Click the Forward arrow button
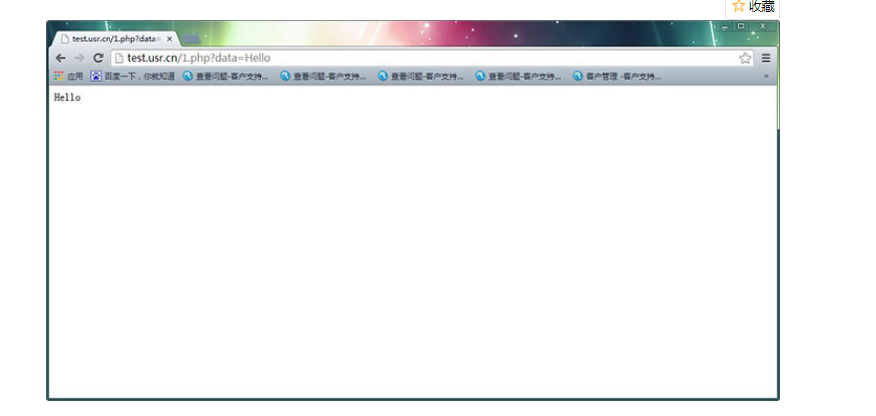The image size is (876, 416). click(79, 58)
